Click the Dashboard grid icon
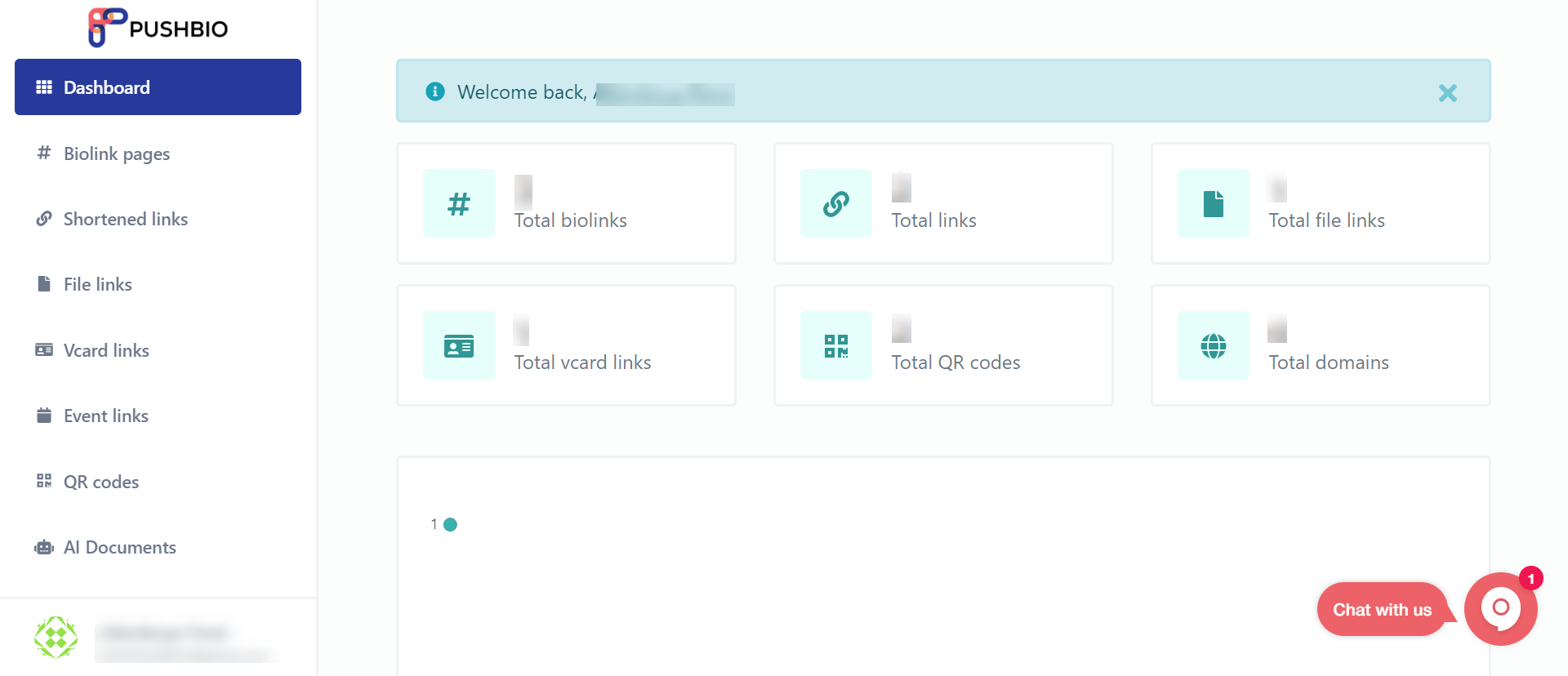Screen dimensions: 1568x676 click(x=44, y=87)
